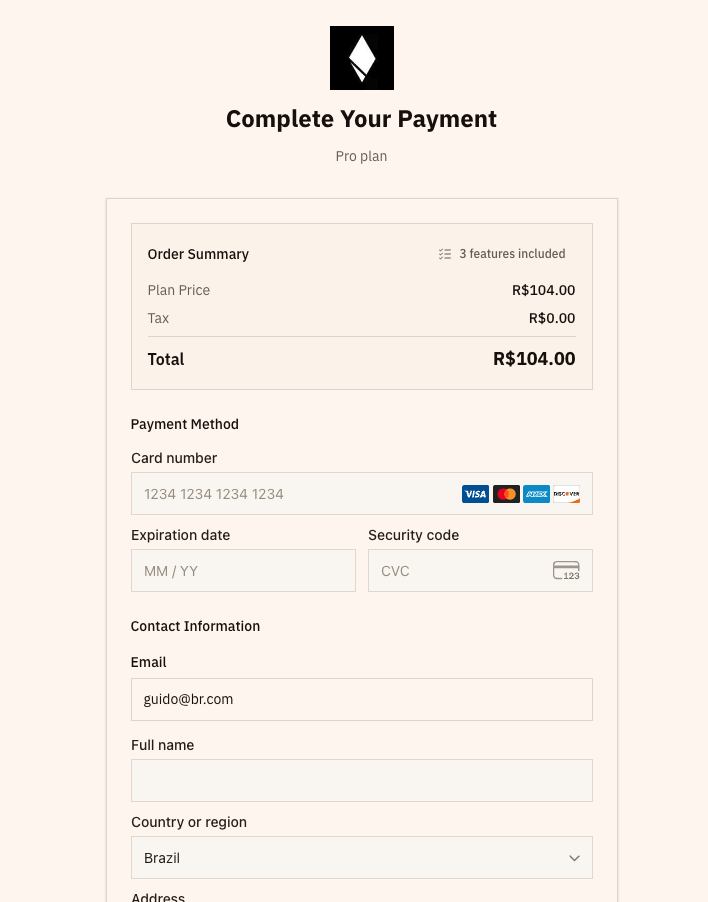Click the American Express card icon
Viewport: 708px width, 902px height.
536,494
